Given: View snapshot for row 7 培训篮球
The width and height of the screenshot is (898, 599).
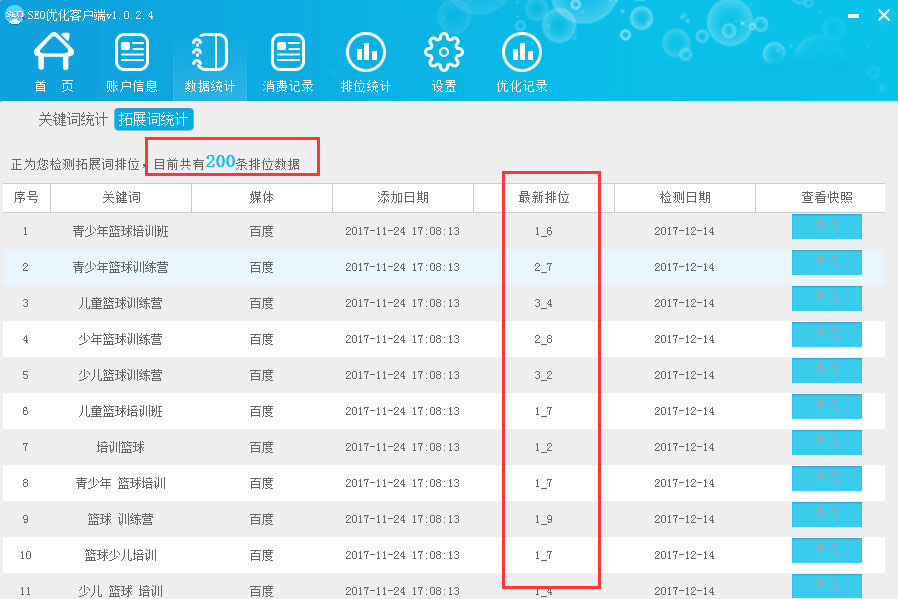Looking at the screenshot, I should click(826, 444).
